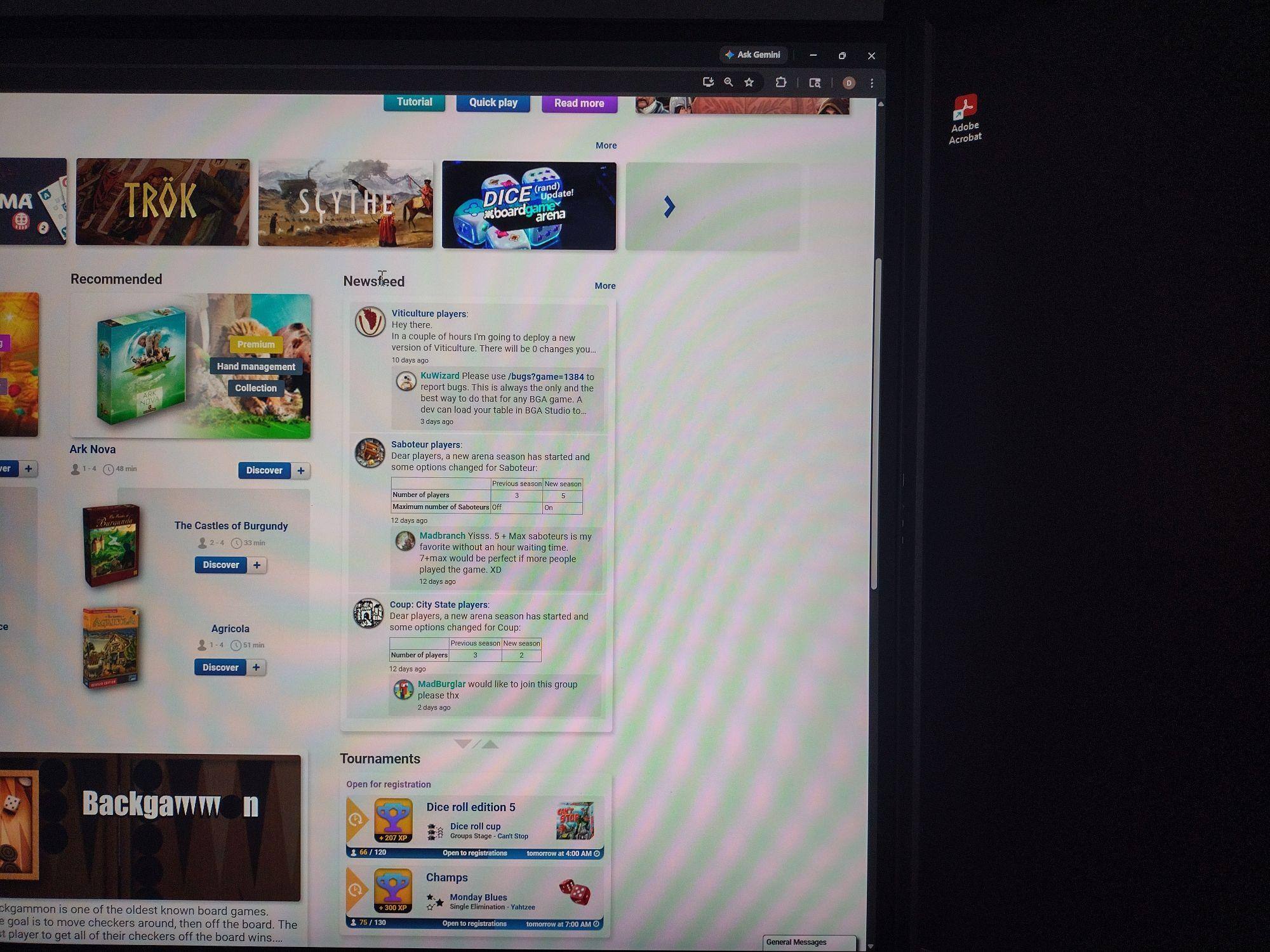Open Madbranch's profile name link

coord(442,536)
